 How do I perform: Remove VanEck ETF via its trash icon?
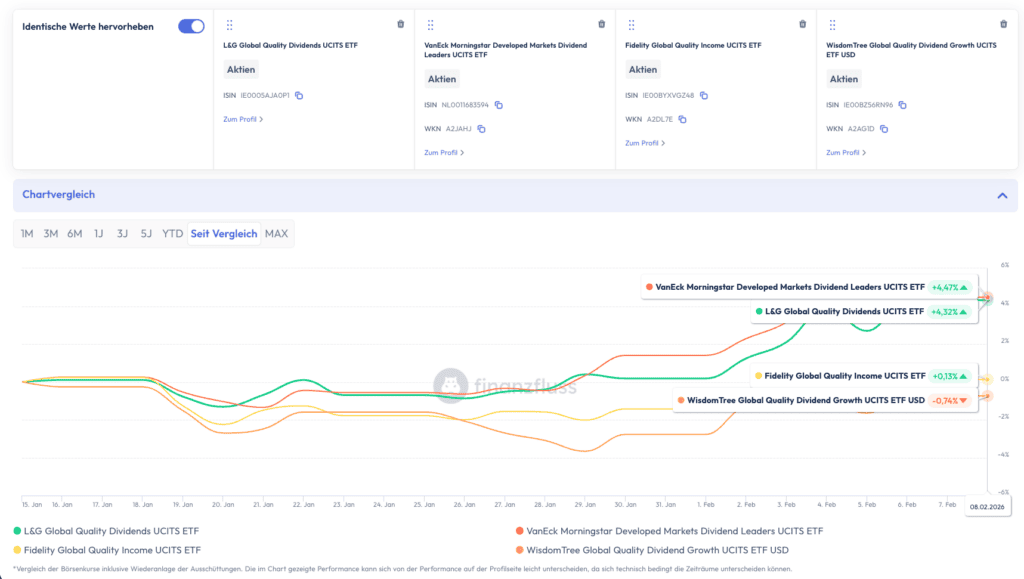602,24
